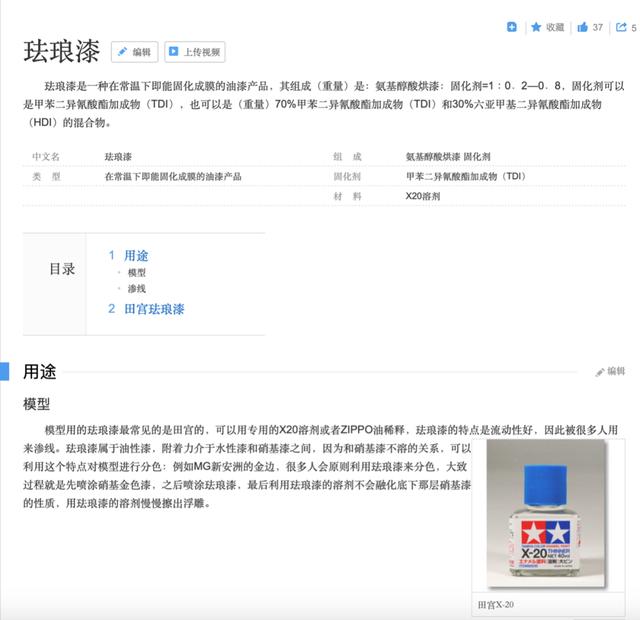Viewport: 640px width, 620px height.
Task: Click the like count 37
Action: (598, 27)
